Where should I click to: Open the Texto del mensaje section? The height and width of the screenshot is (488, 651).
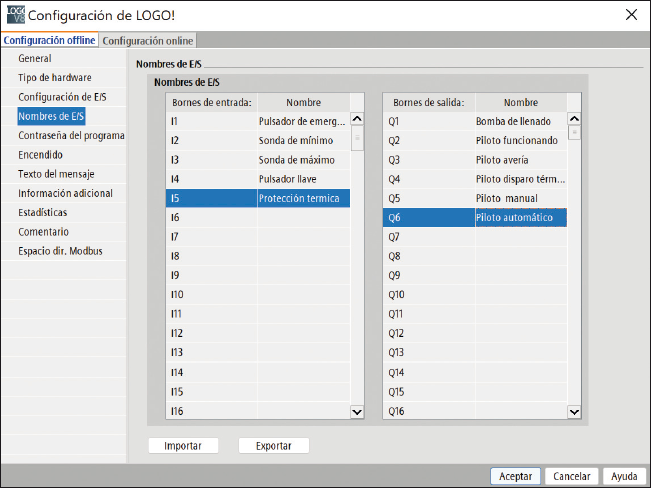[x=56, y=174]
